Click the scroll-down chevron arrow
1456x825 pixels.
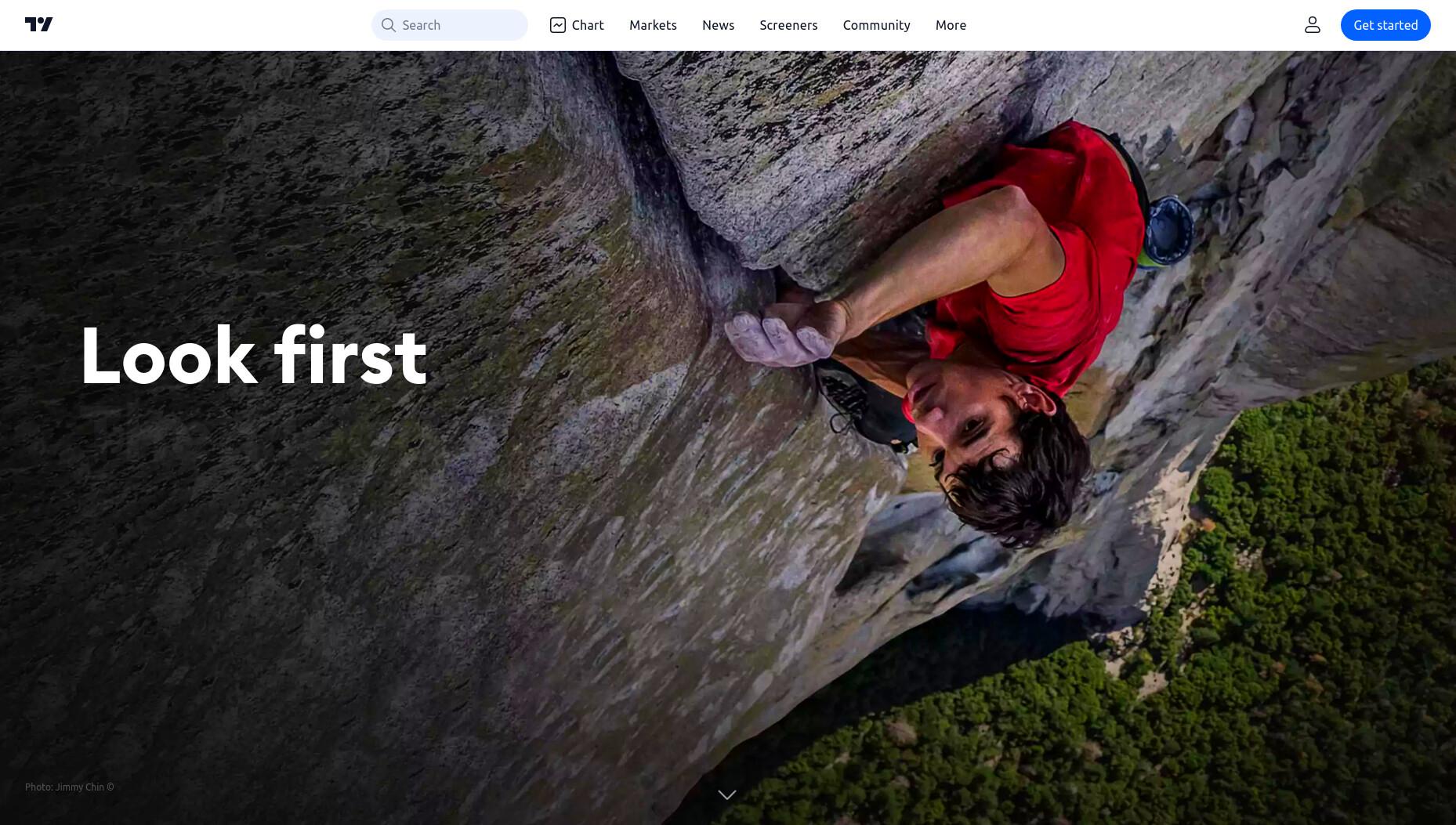point(727,794)
